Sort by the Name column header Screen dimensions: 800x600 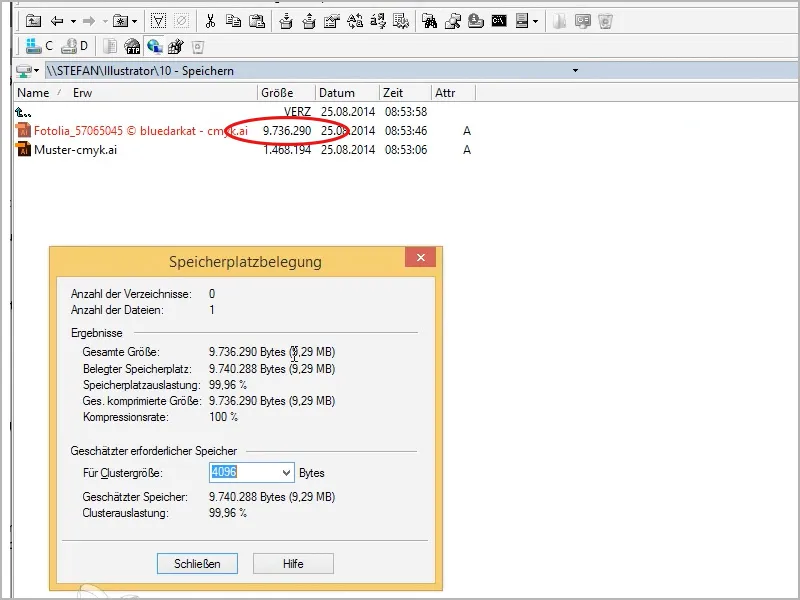(x=33, y=93)
